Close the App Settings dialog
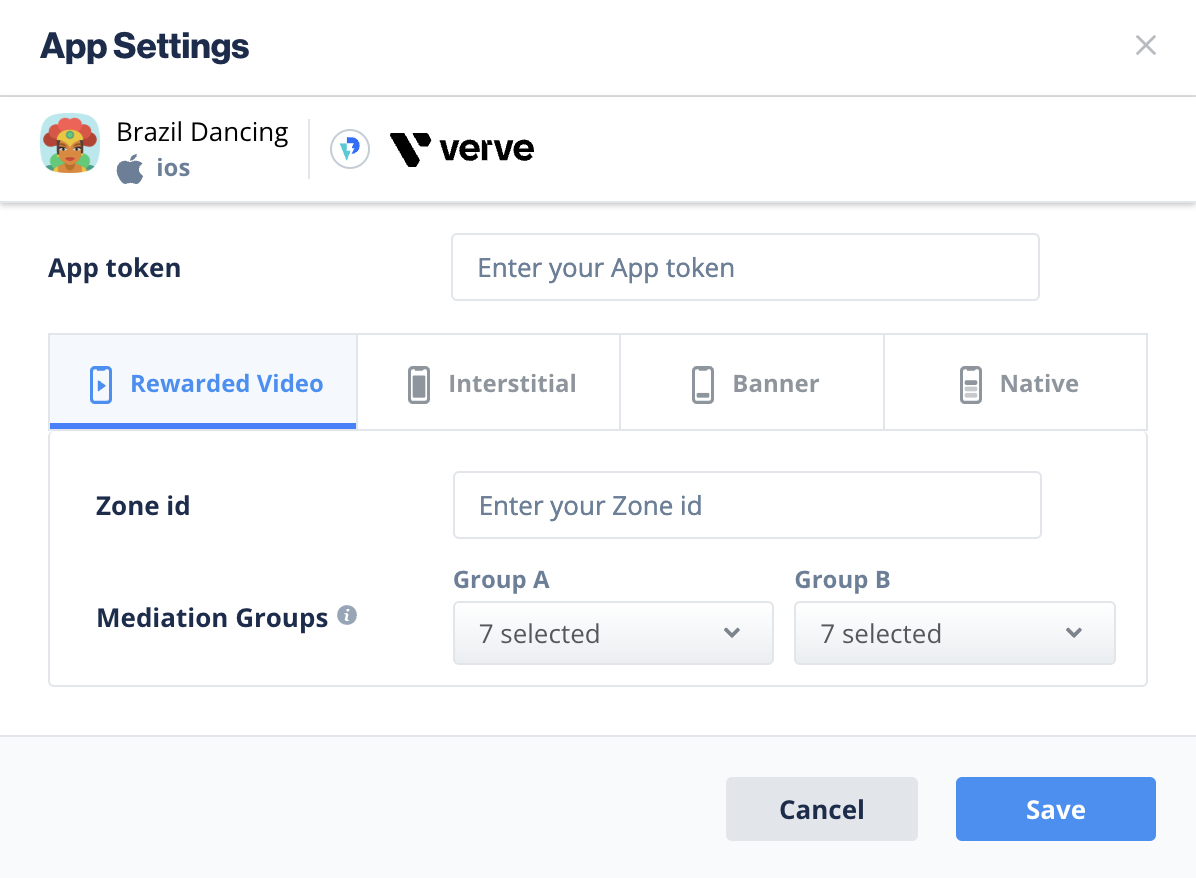Screen dimensions: 1196x878 click(1145, 46)
